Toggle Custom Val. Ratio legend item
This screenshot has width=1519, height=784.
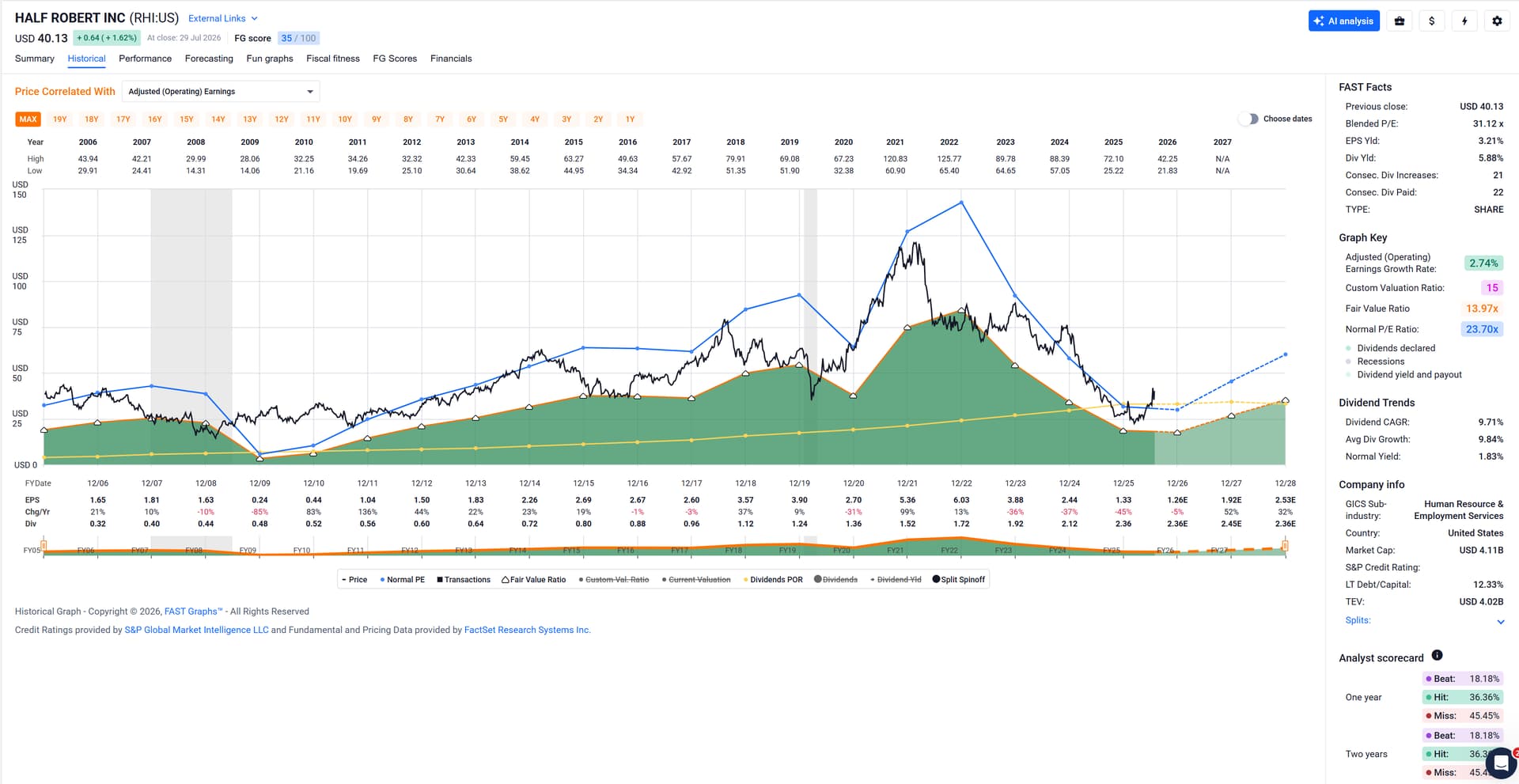click(614, 580)
